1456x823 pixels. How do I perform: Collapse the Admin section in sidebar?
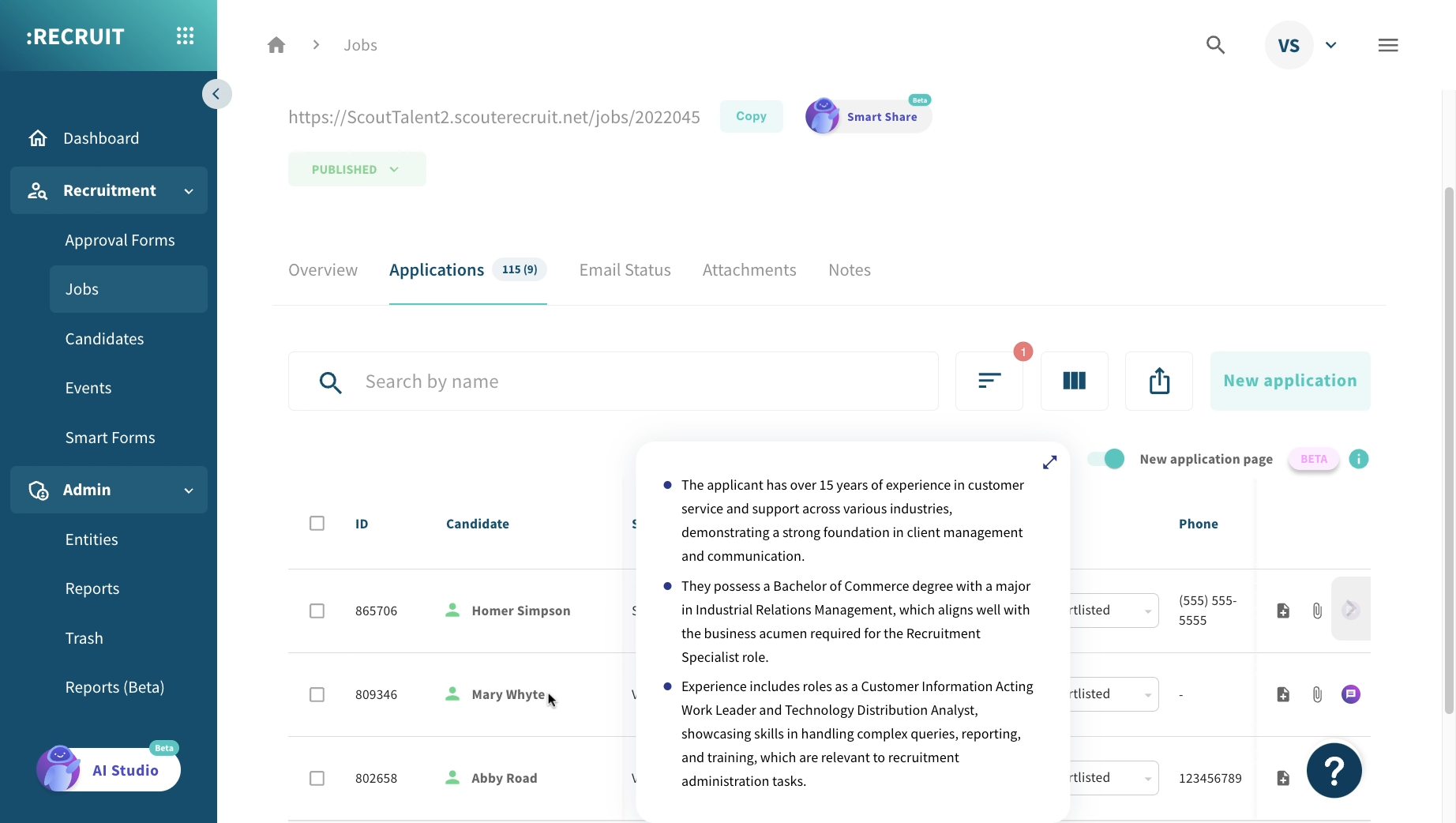(189, 490)
